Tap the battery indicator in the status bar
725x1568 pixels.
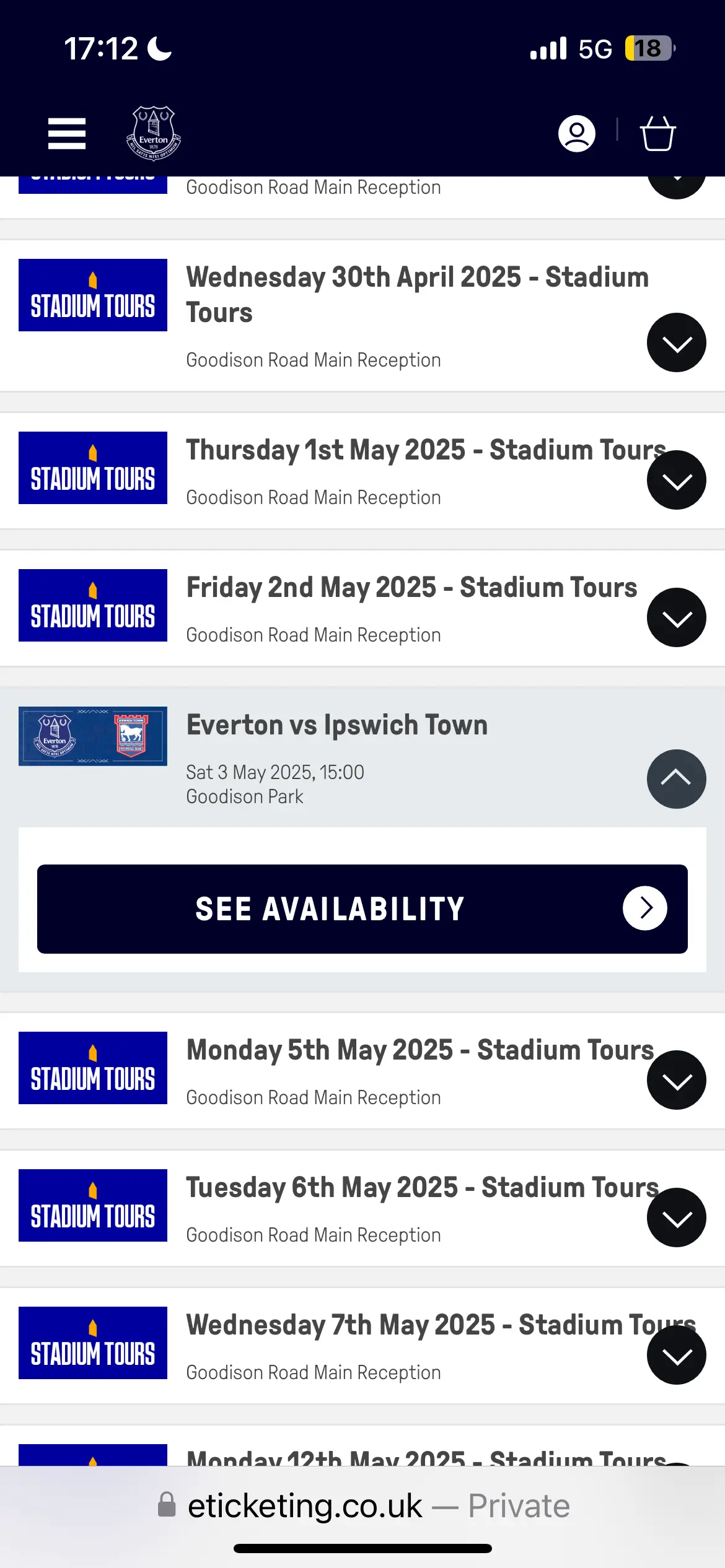pos(649,48)
